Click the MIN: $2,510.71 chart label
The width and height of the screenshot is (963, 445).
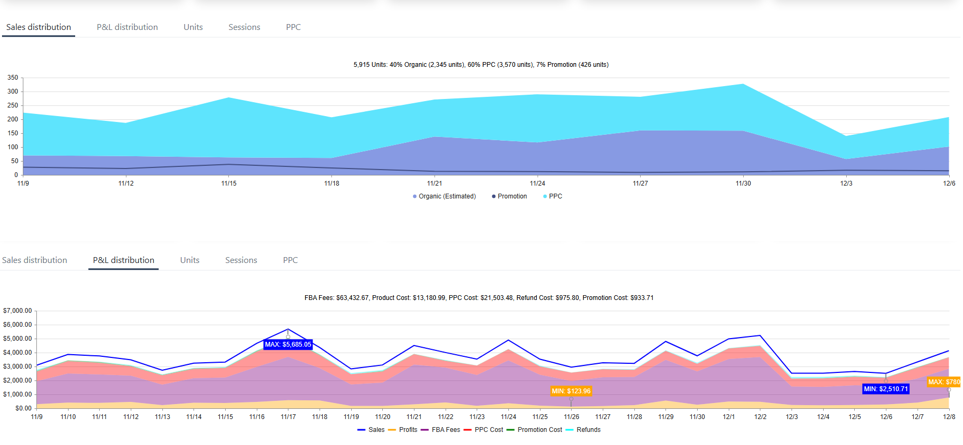coord(886,389)
